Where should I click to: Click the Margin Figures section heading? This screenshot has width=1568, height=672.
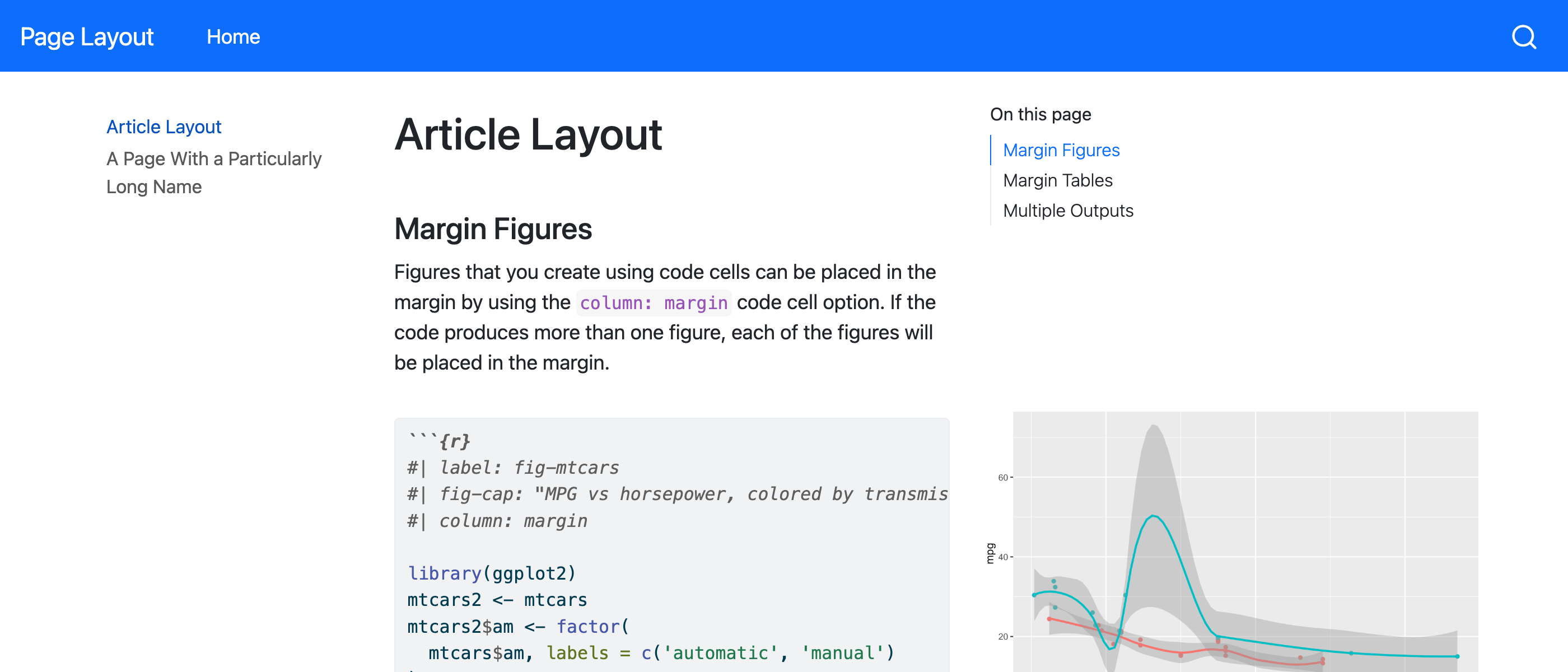(x=493, y=230)
